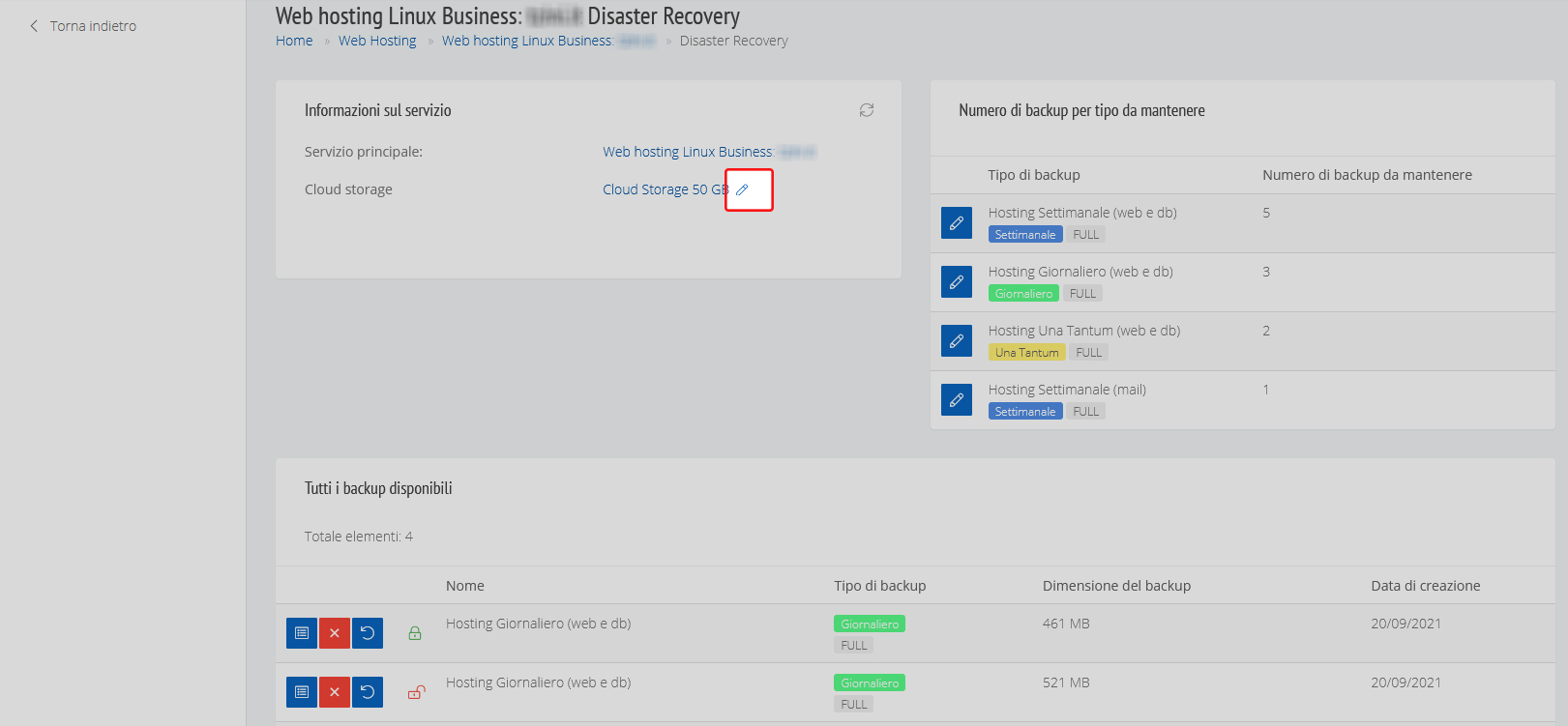Click the 521 MB size value
The width and height of the screenshot is (1568, 726).
click(1066, 682)
